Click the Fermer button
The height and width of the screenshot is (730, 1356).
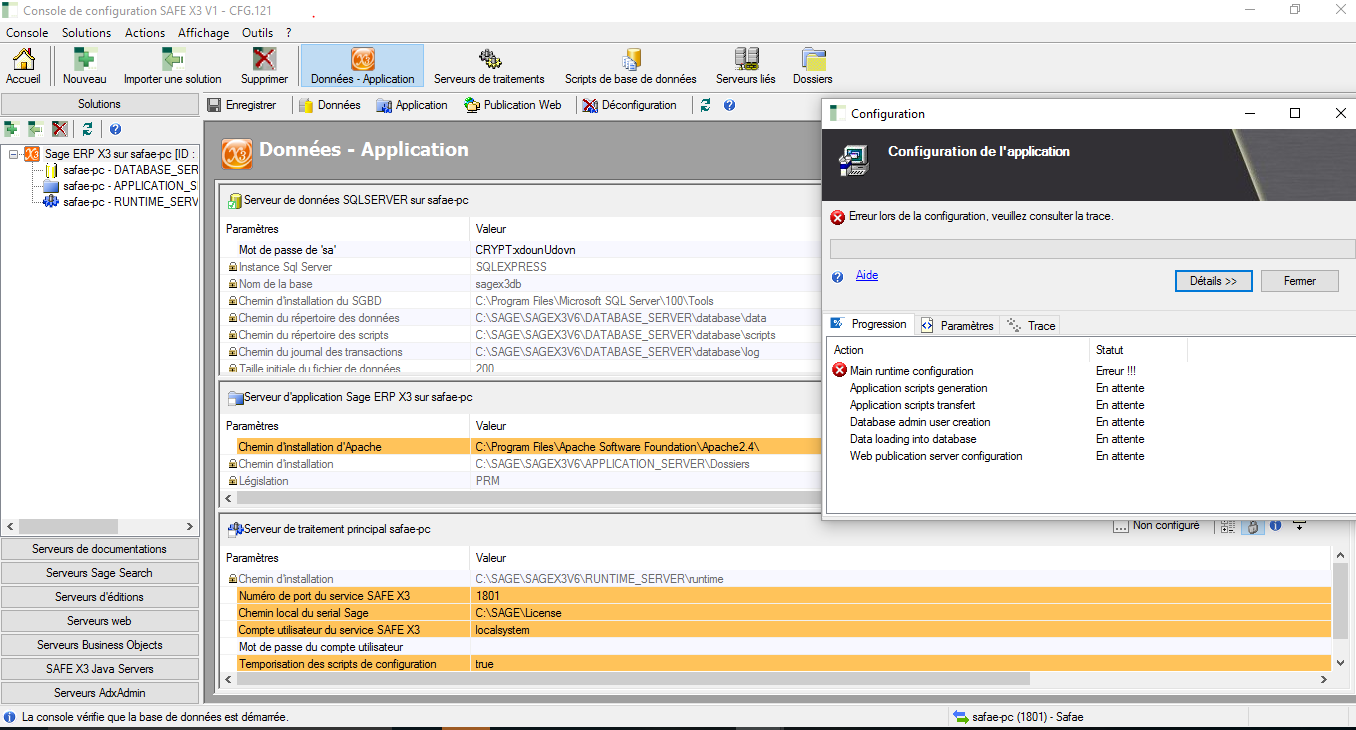[x=1299, y=281]
